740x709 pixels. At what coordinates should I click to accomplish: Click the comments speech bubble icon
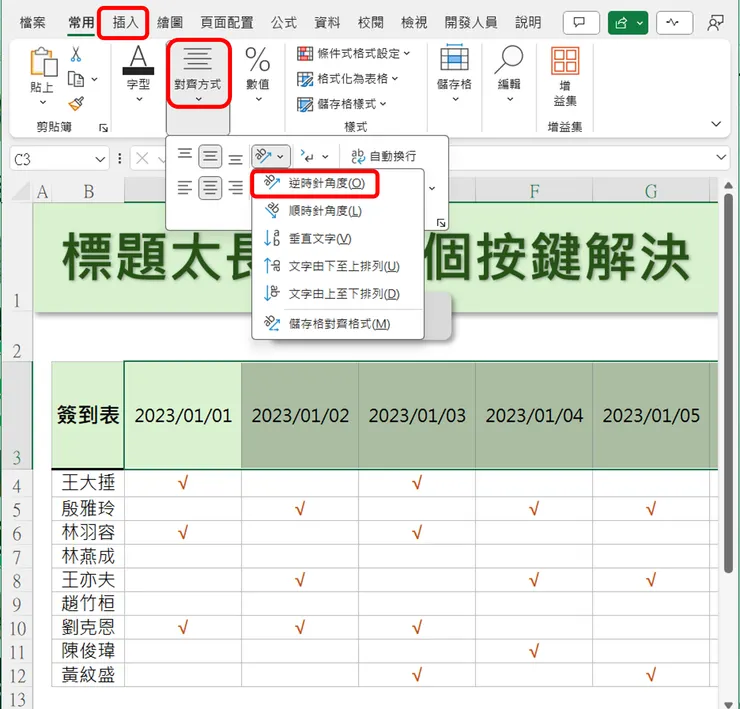click(x=580, y=23)
